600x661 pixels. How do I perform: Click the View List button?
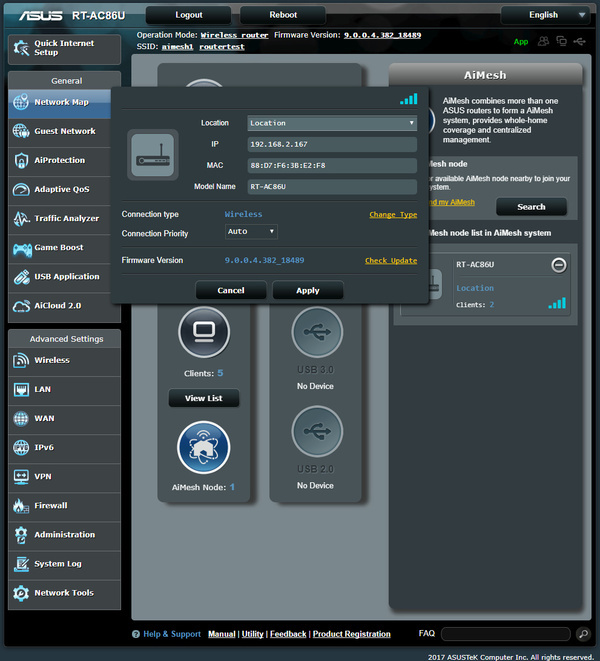pyautogui.click(x=204, y=398)
